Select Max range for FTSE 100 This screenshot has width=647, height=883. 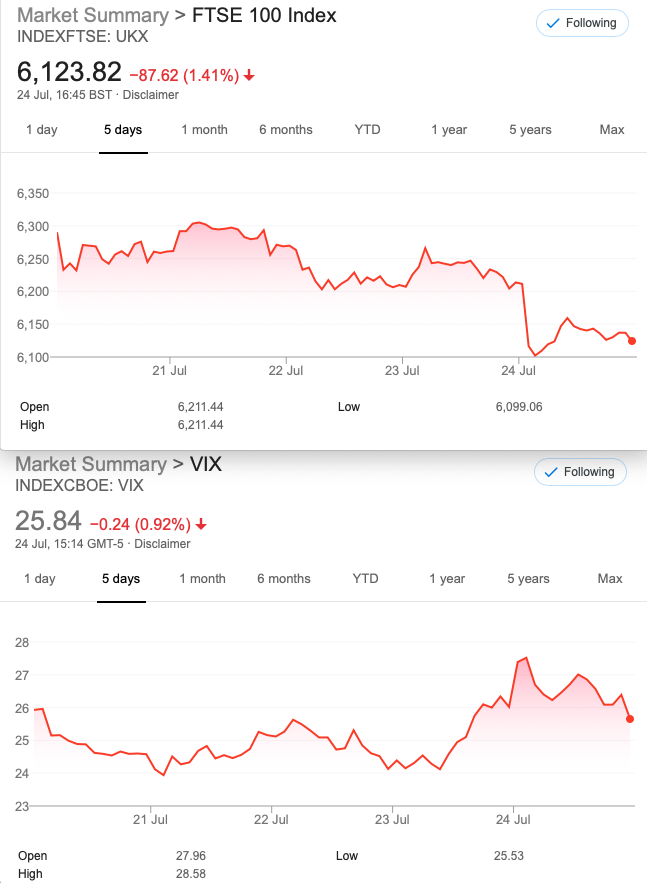612,130
